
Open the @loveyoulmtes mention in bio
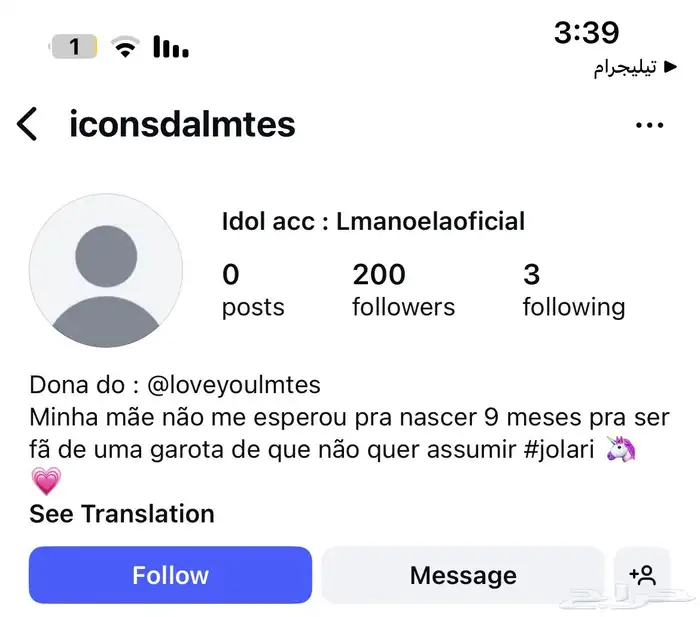[x=233, y=384]
